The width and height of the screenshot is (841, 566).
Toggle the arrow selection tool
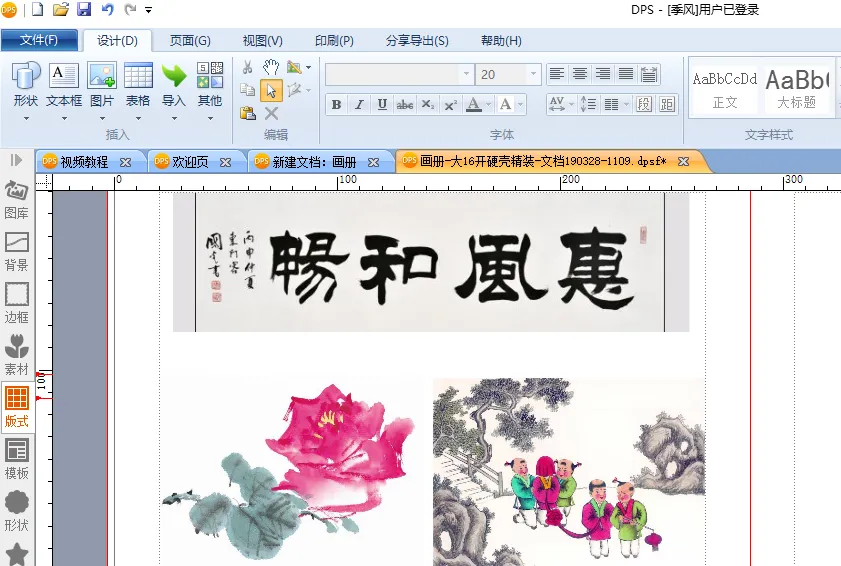coord(271,90)
